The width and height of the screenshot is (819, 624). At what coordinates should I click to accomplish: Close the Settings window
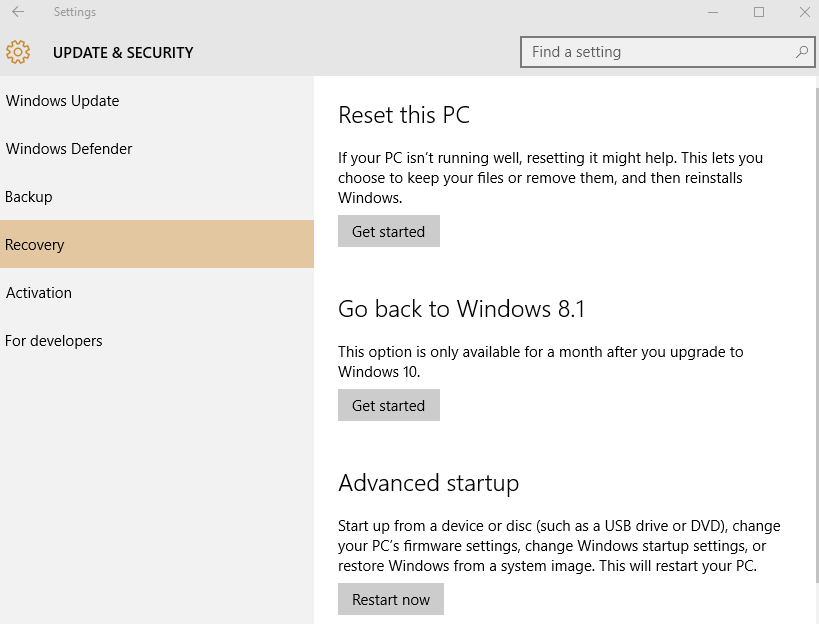pyautogui.click(x=804, y=12)
